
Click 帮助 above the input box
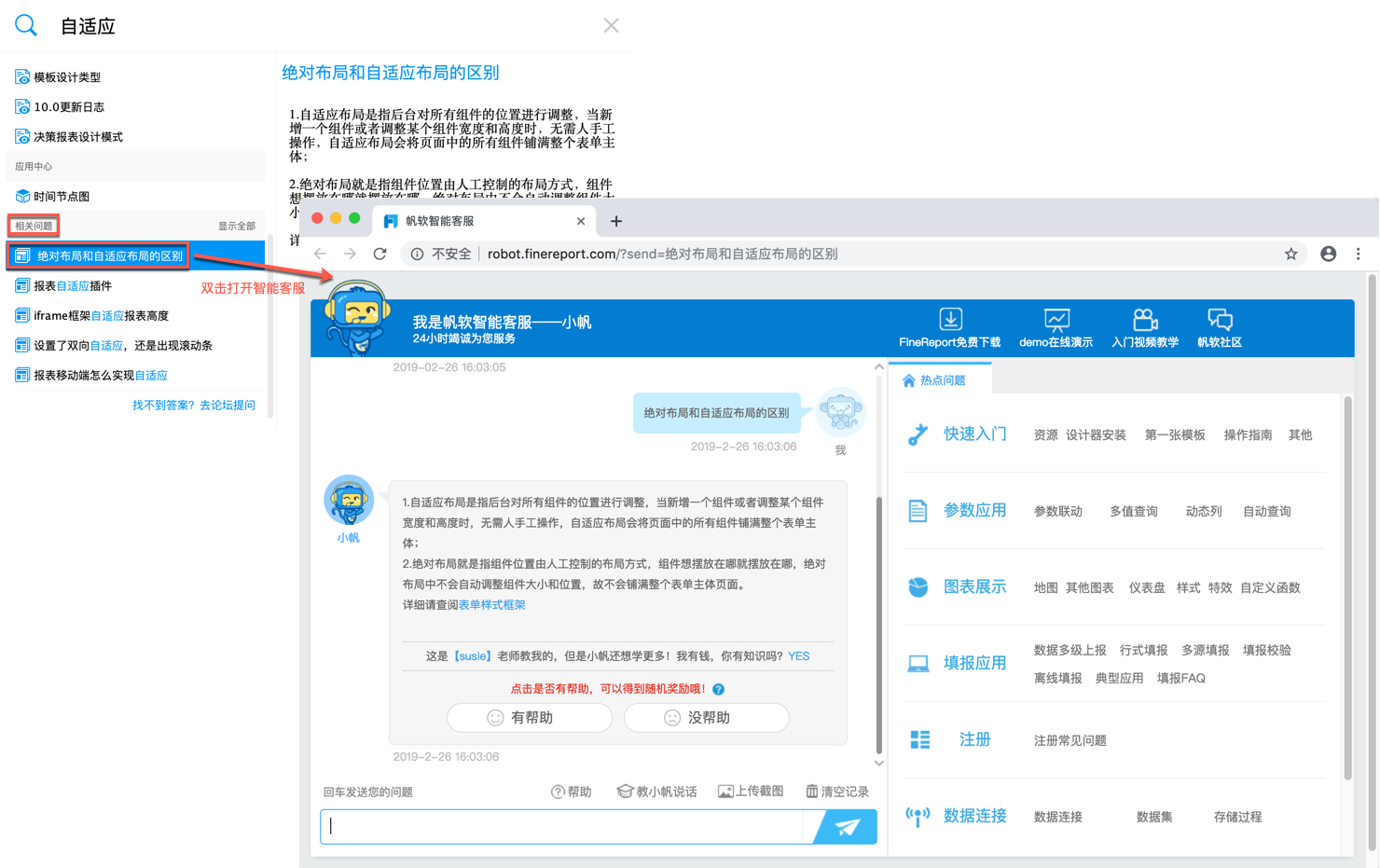[571, 792]
